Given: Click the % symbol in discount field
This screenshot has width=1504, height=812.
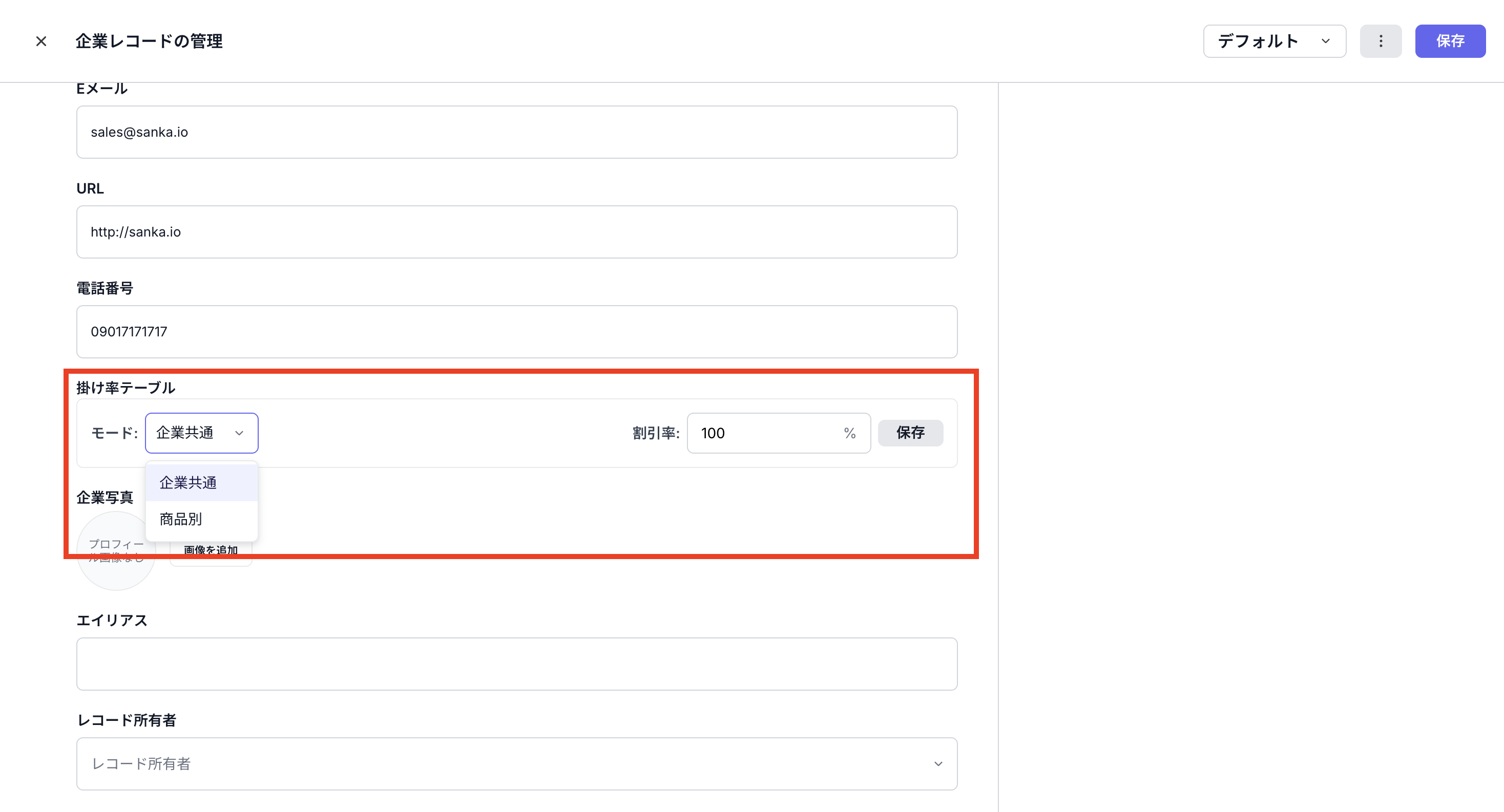Looking at the screenshot, I should coord(849,434).
